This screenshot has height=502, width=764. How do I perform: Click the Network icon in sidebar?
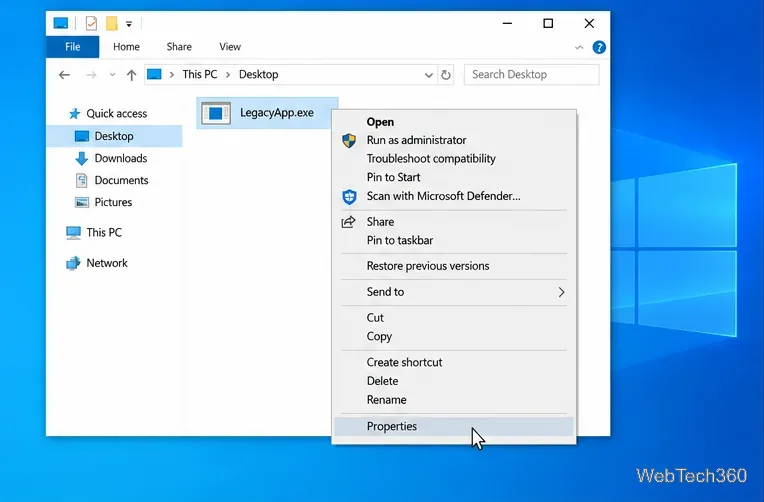coord(73,263)
